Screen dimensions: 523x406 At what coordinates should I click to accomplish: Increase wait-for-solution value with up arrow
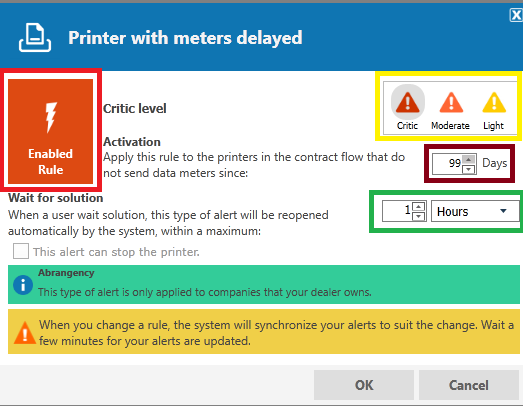[x=418, y=206]
